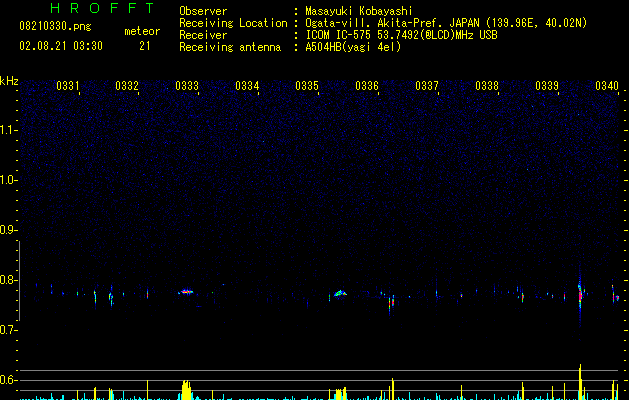The height and width of the screenshot is (400, 629).
Task: Click the ICOM IC-575 receiver frequency text
Action: [401, 35]
